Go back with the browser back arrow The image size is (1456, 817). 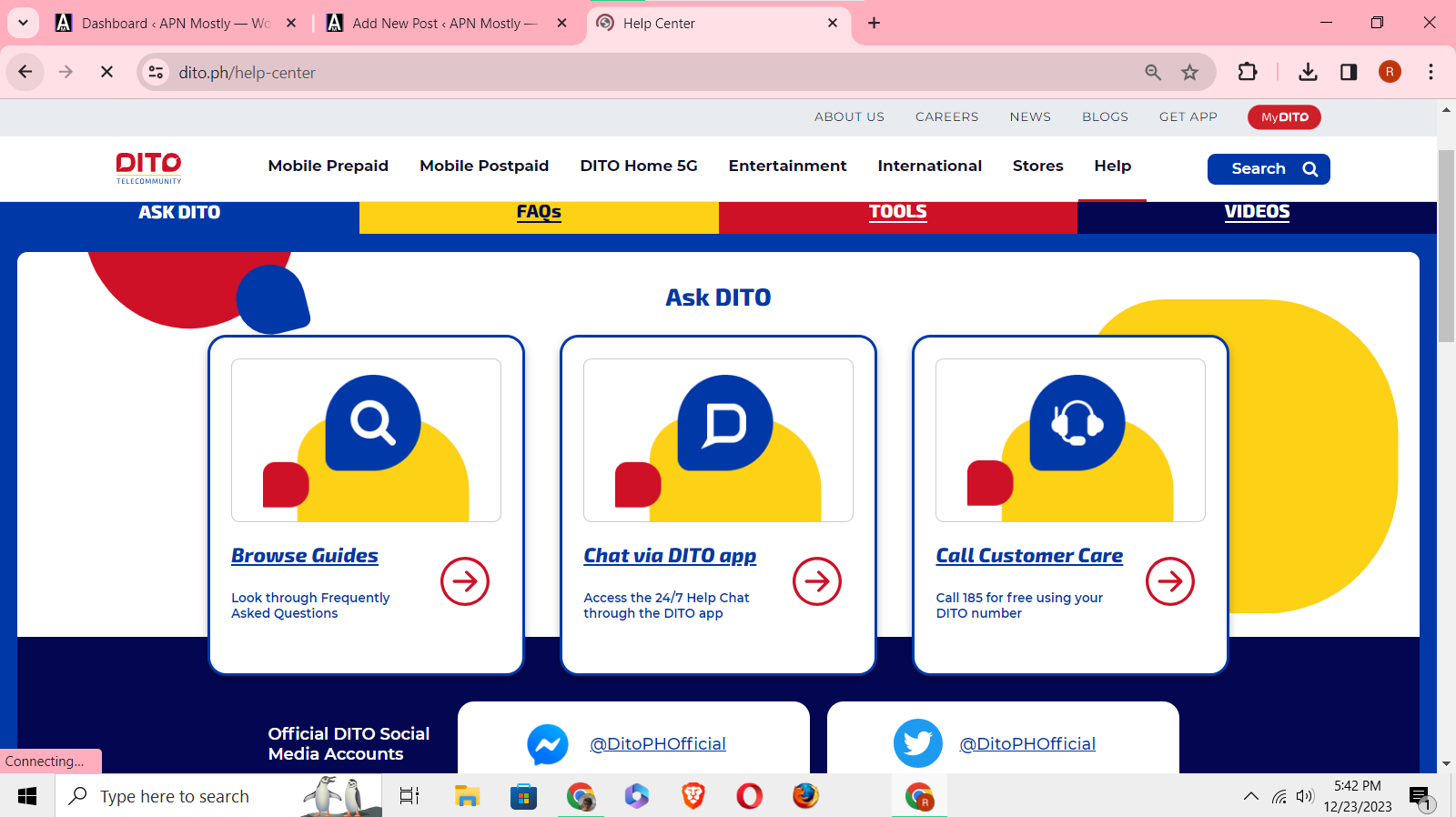point(25,72)
